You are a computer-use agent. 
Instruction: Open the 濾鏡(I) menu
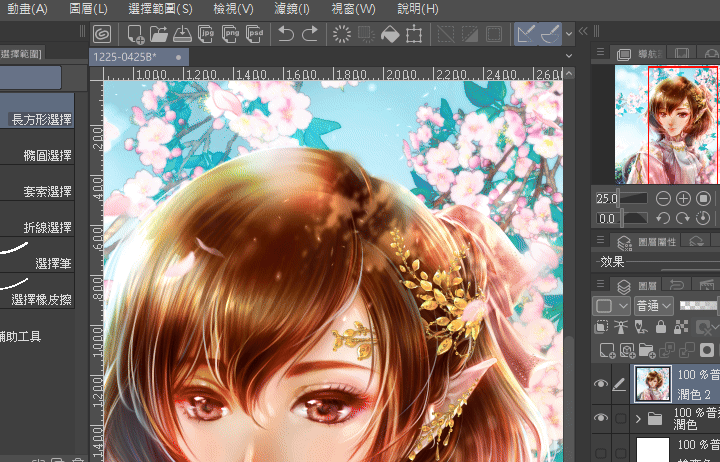click(x=292, y=9)
